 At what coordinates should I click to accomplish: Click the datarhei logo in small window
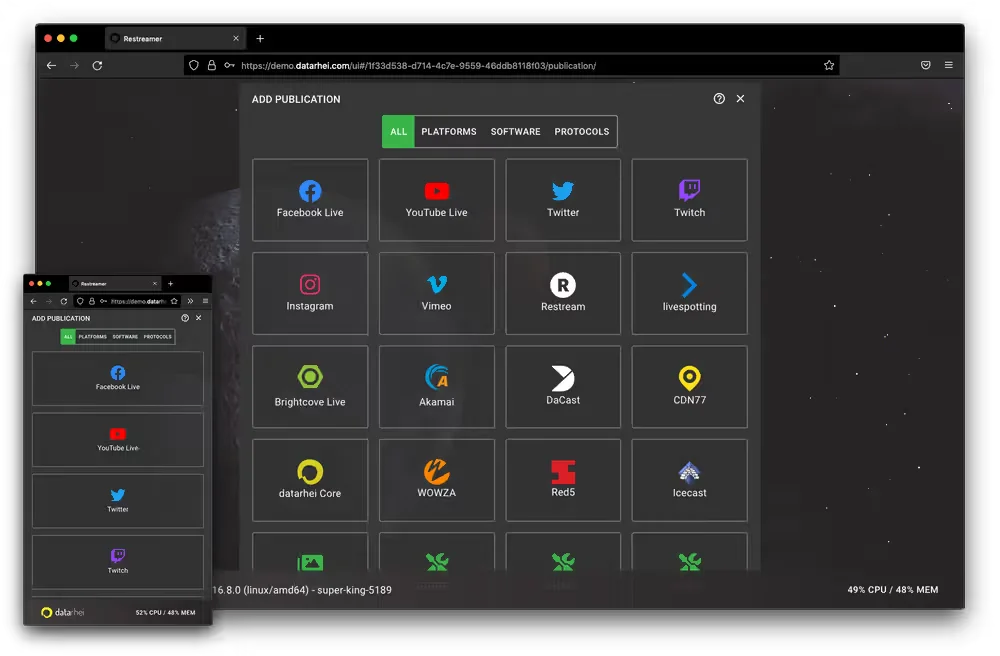[62, 613]
